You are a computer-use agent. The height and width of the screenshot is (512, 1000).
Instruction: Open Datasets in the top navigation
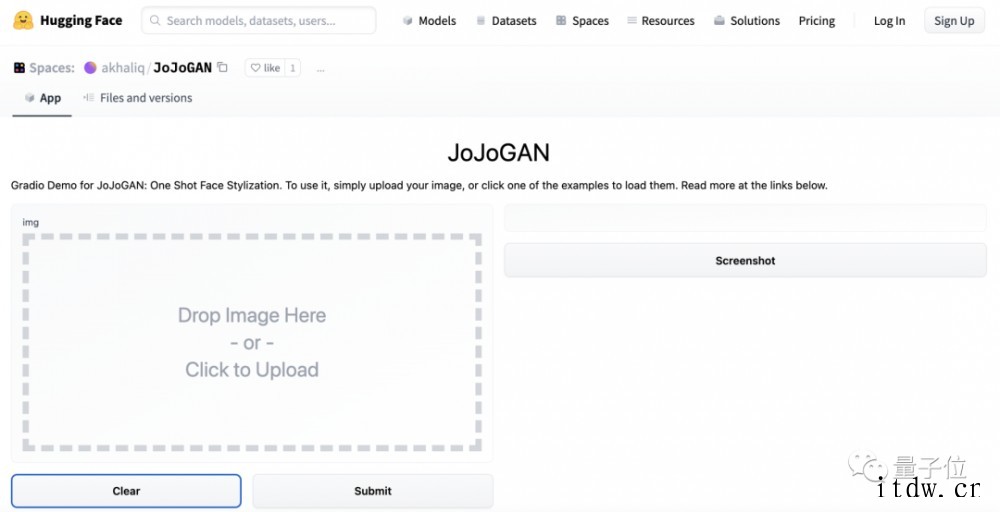pyautogui.click(x=506, y=20)
